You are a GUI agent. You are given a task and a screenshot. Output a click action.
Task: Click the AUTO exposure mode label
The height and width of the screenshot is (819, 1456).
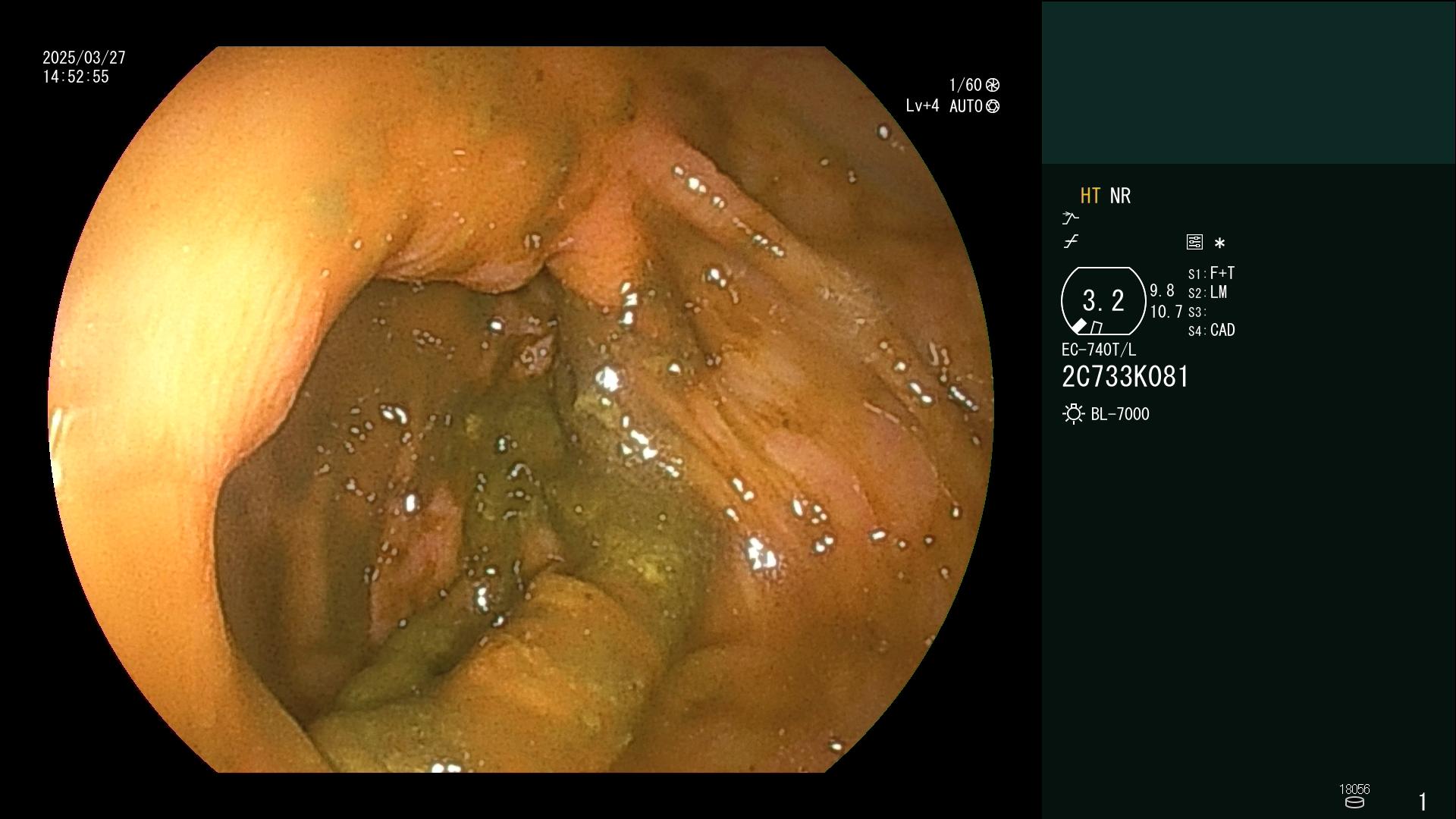pos(965,106)
